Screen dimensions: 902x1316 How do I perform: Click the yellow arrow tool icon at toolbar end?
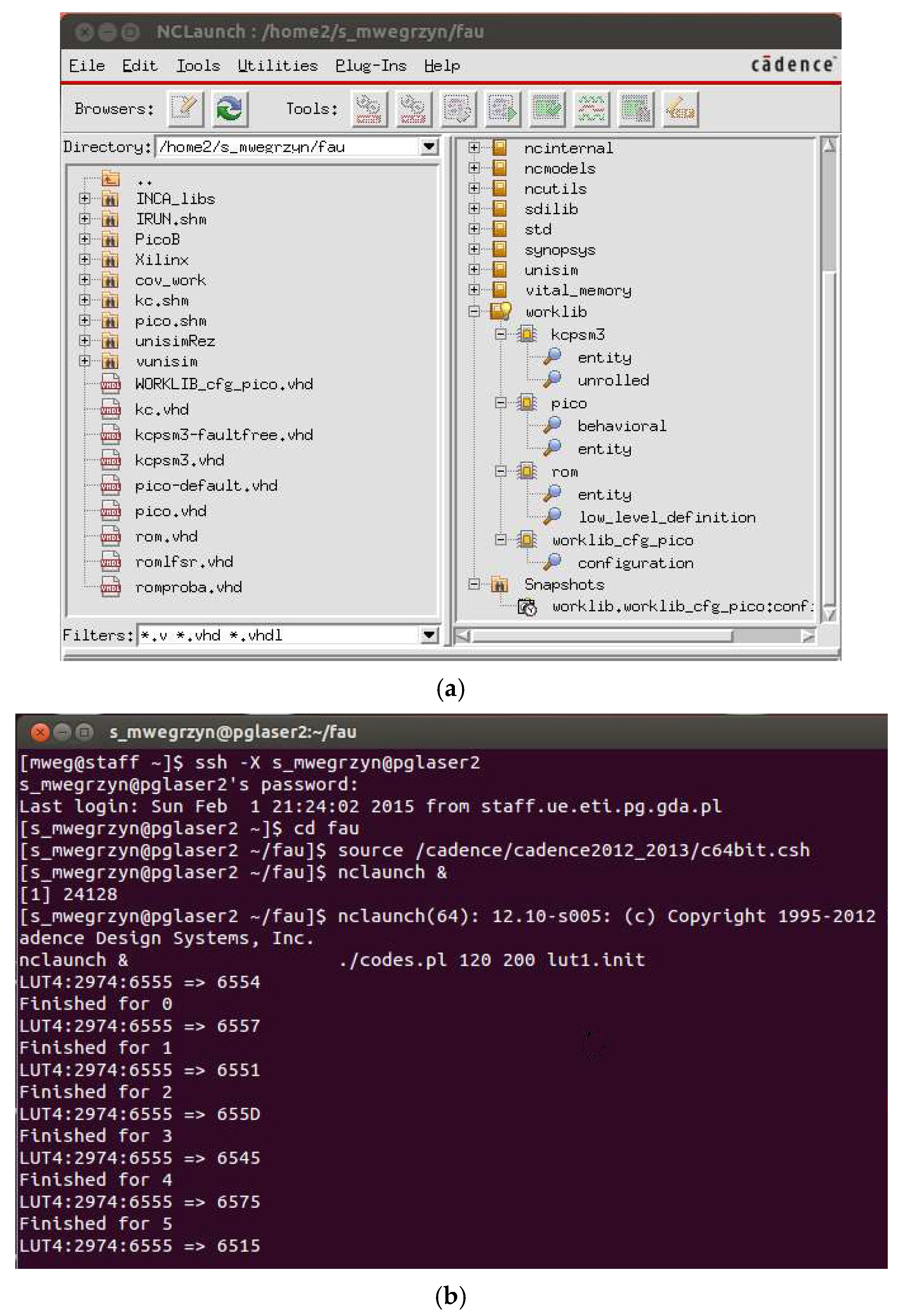(680, 108)
